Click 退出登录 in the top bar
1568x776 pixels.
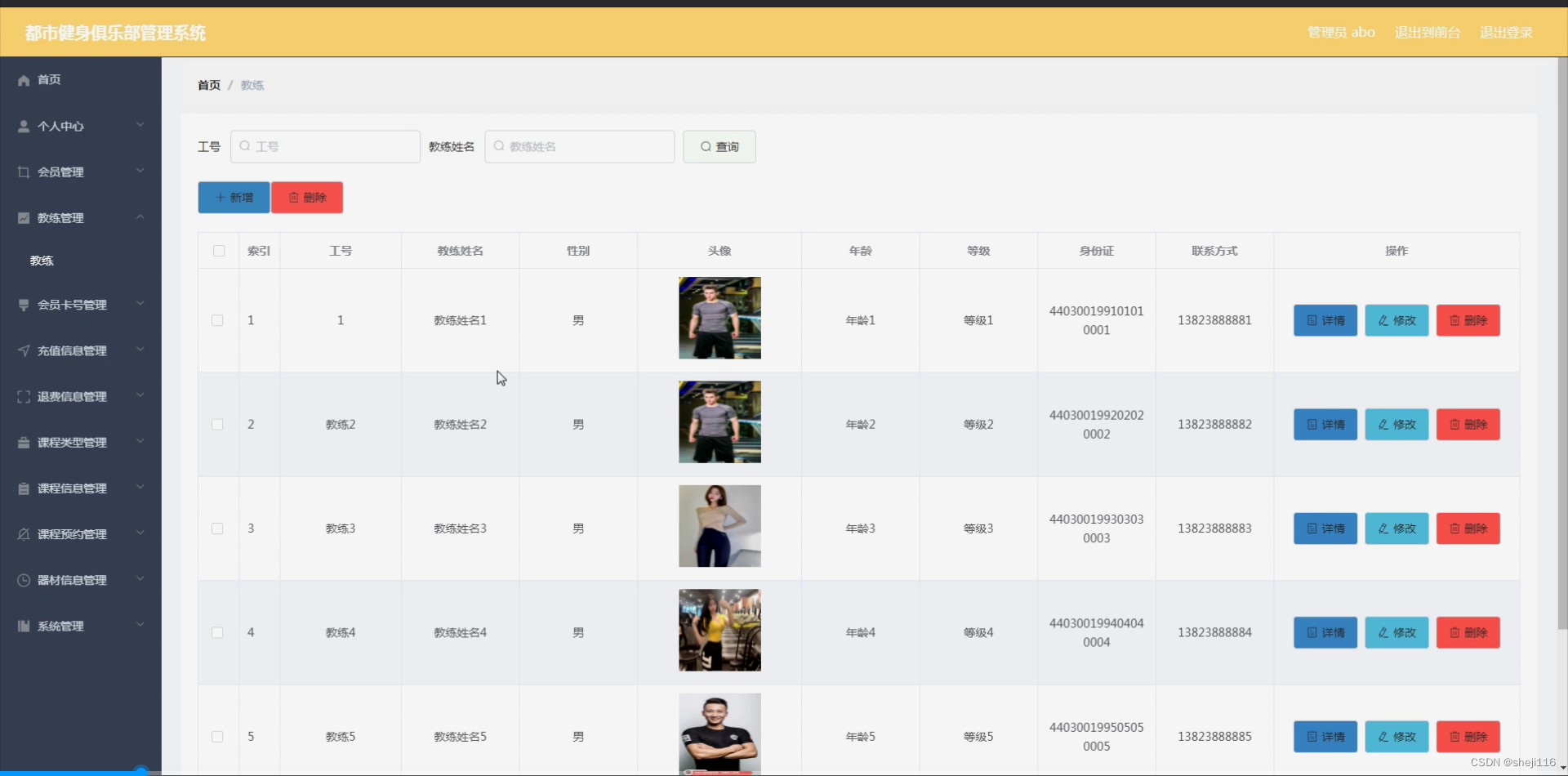pos(1507,33)
